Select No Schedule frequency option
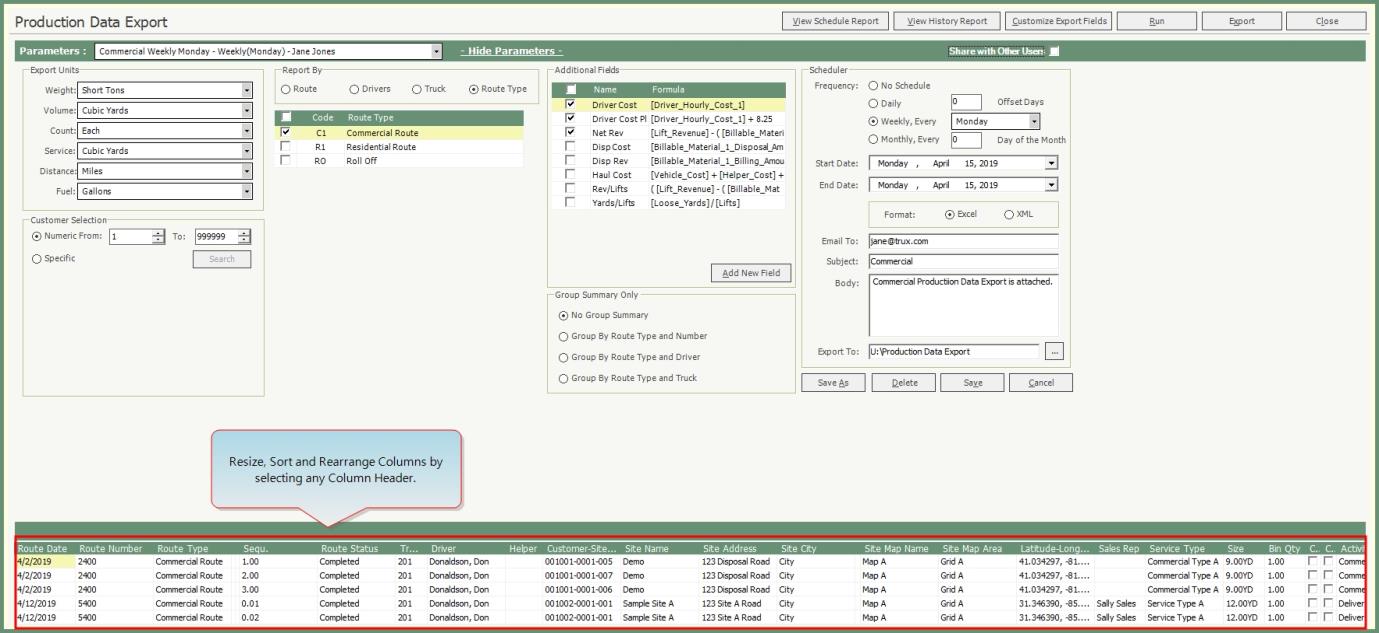The image size is (1379, 633). 874,85
